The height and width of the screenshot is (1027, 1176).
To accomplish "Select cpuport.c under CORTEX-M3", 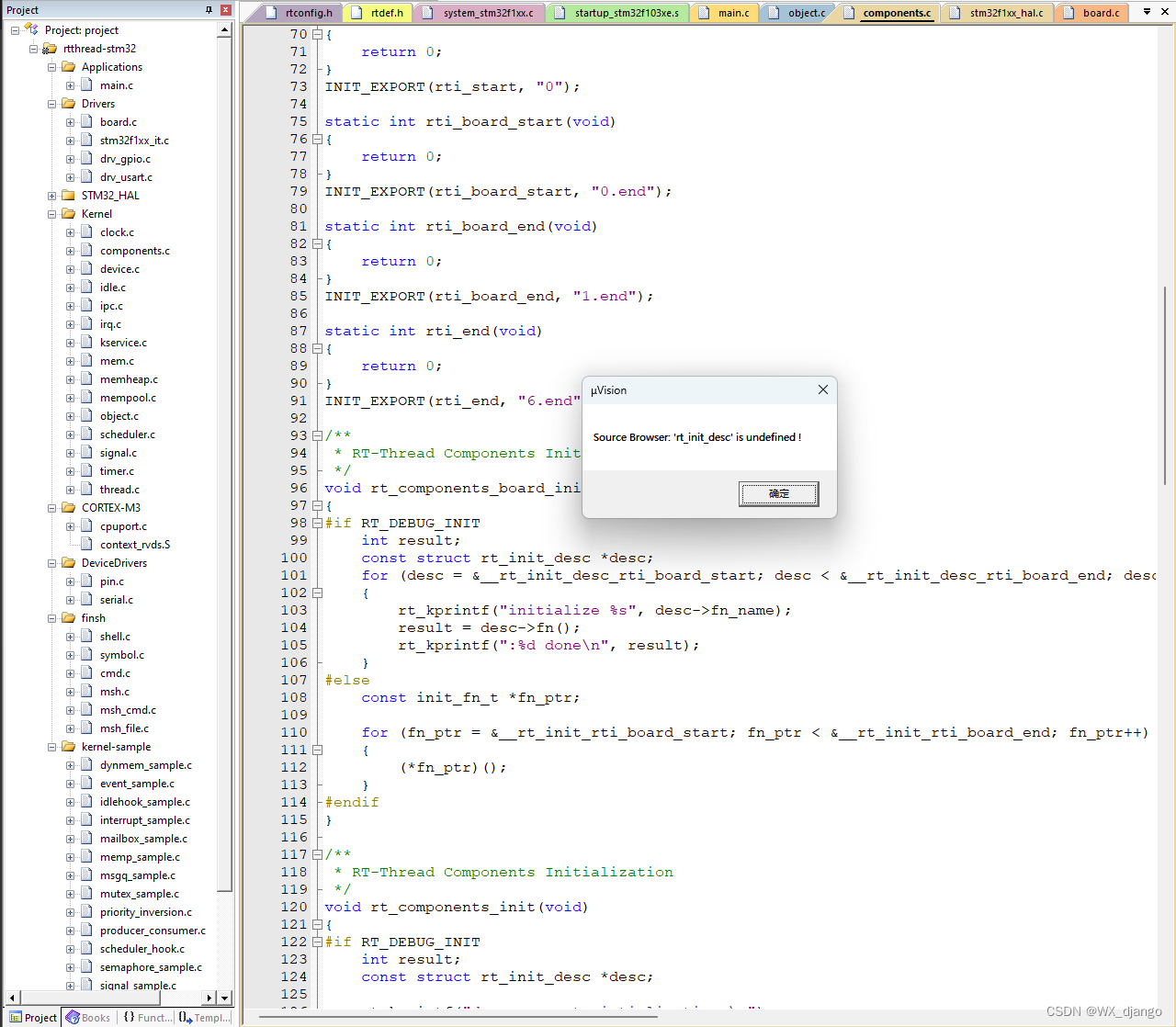I will tap(123, 525).
